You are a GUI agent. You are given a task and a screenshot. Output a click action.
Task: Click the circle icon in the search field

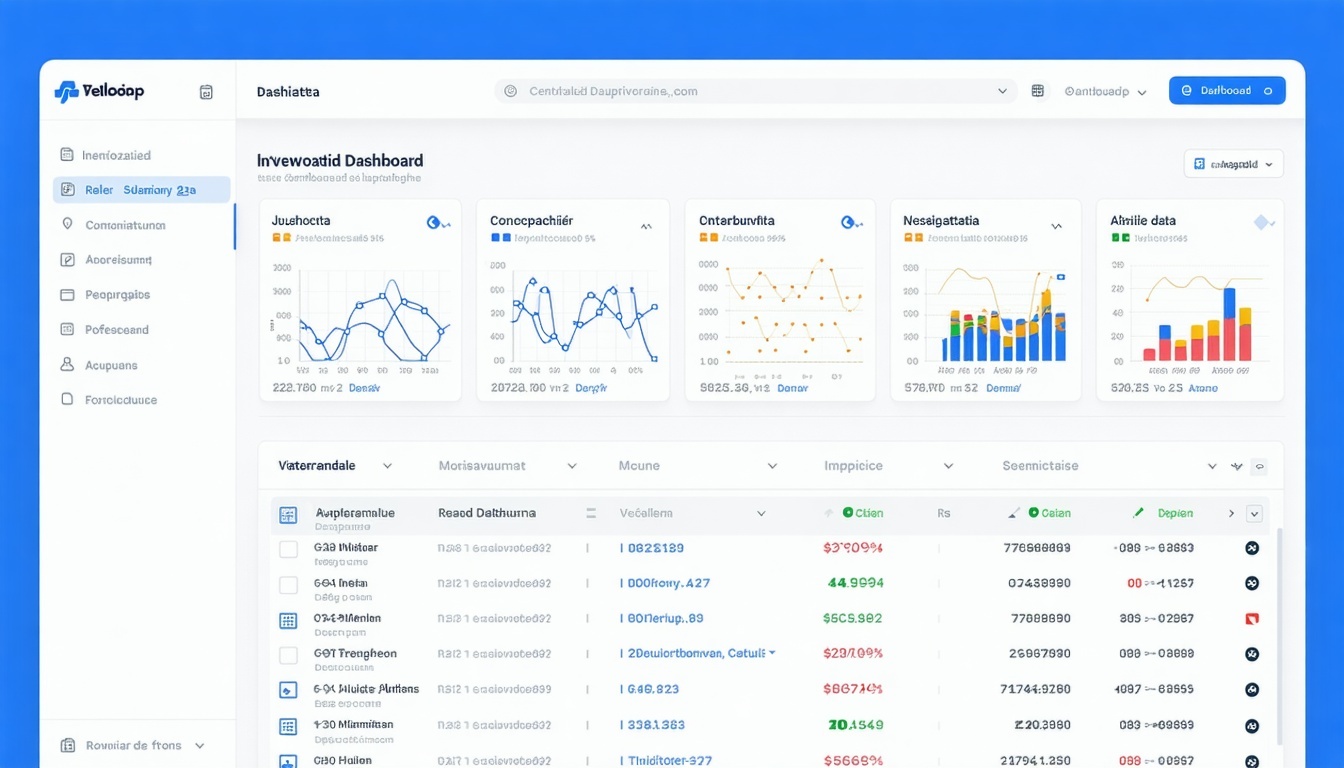click(x=510, y=91)
